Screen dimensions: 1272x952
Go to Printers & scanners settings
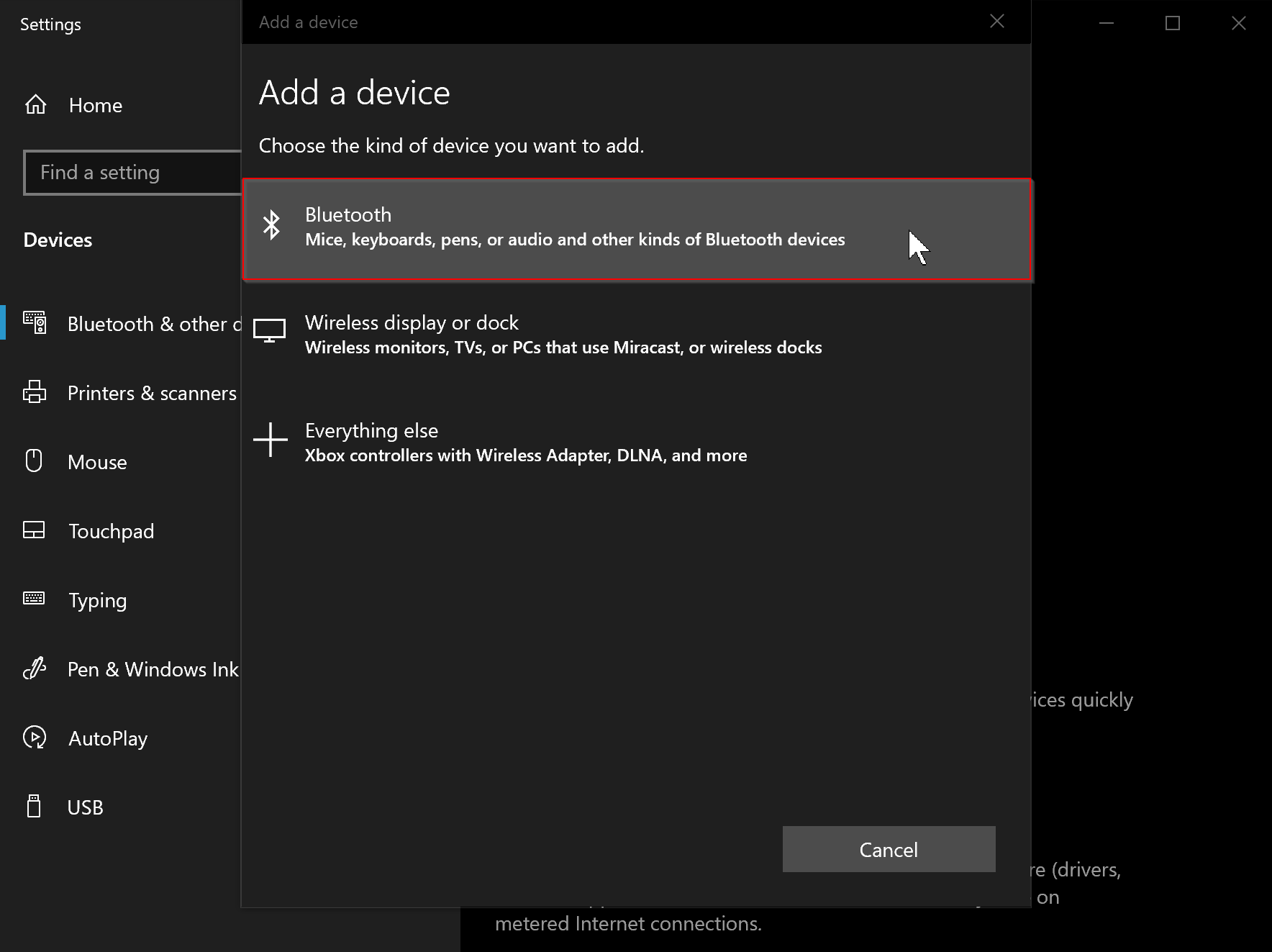121,393
